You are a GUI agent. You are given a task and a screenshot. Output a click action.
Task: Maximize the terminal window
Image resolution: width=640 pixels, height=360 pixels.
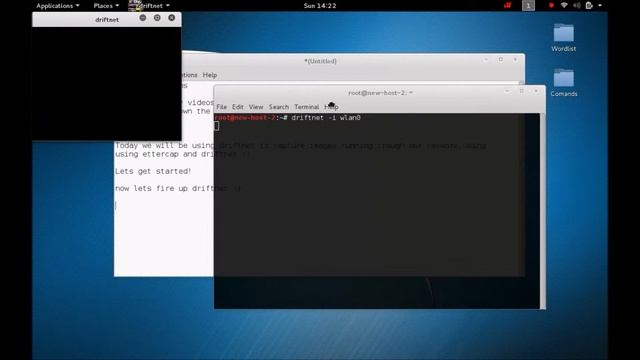(522, 91)
